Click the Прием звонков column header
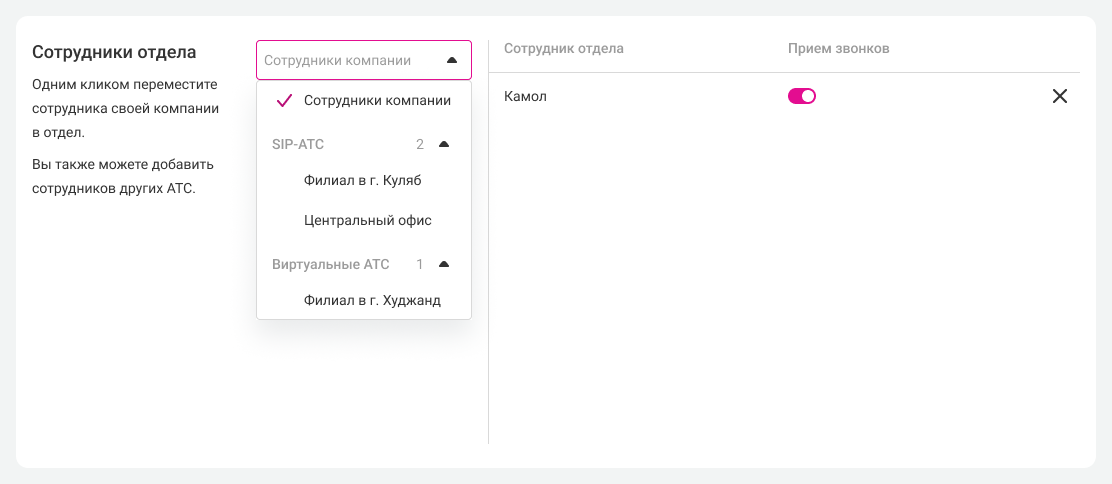 pos(838,48)
